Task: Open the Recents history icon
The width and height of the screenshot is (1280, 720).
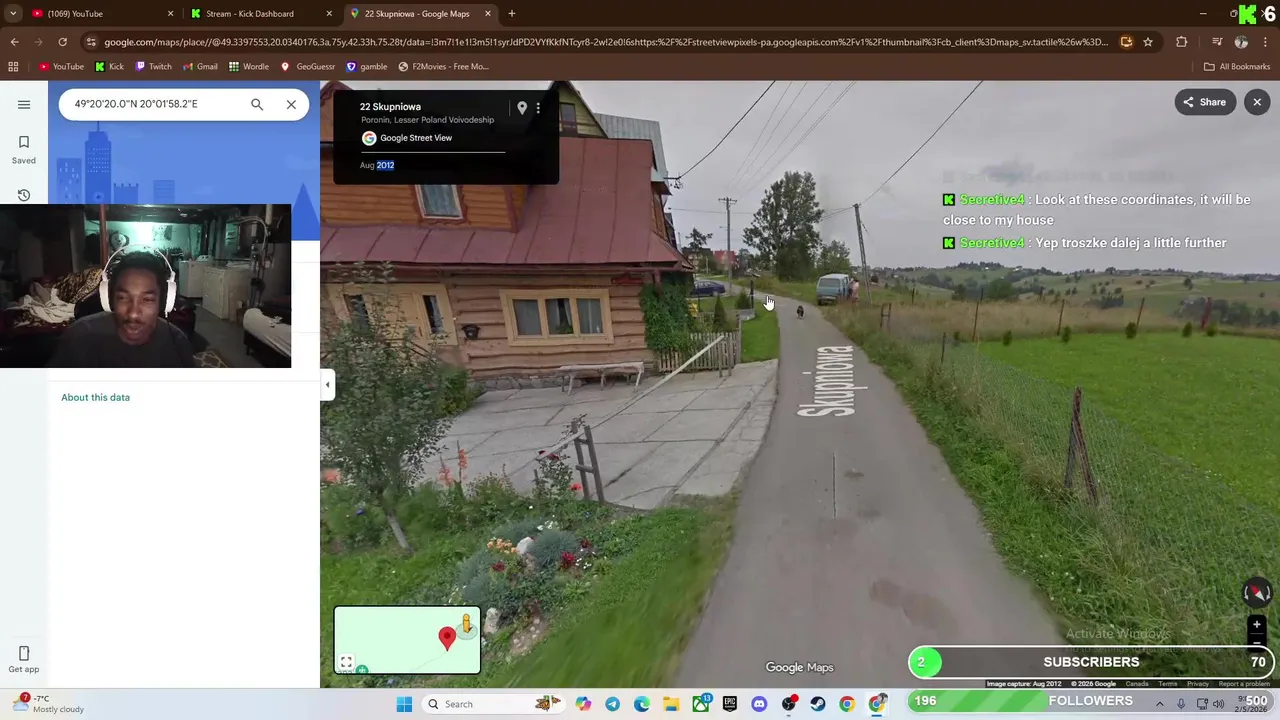Action: (24, 195)
